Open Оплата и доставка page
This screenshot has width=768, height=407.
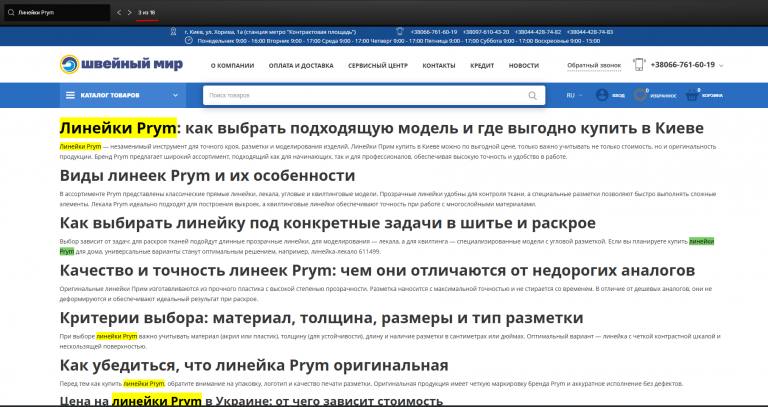[x=301, y=66]
